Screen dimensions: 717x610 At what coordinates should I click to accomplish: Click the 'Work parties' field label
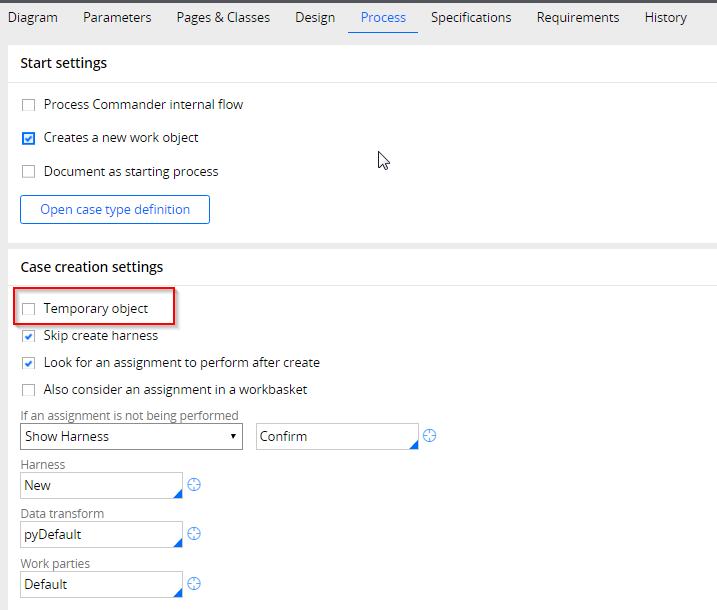tap(55, 563)
